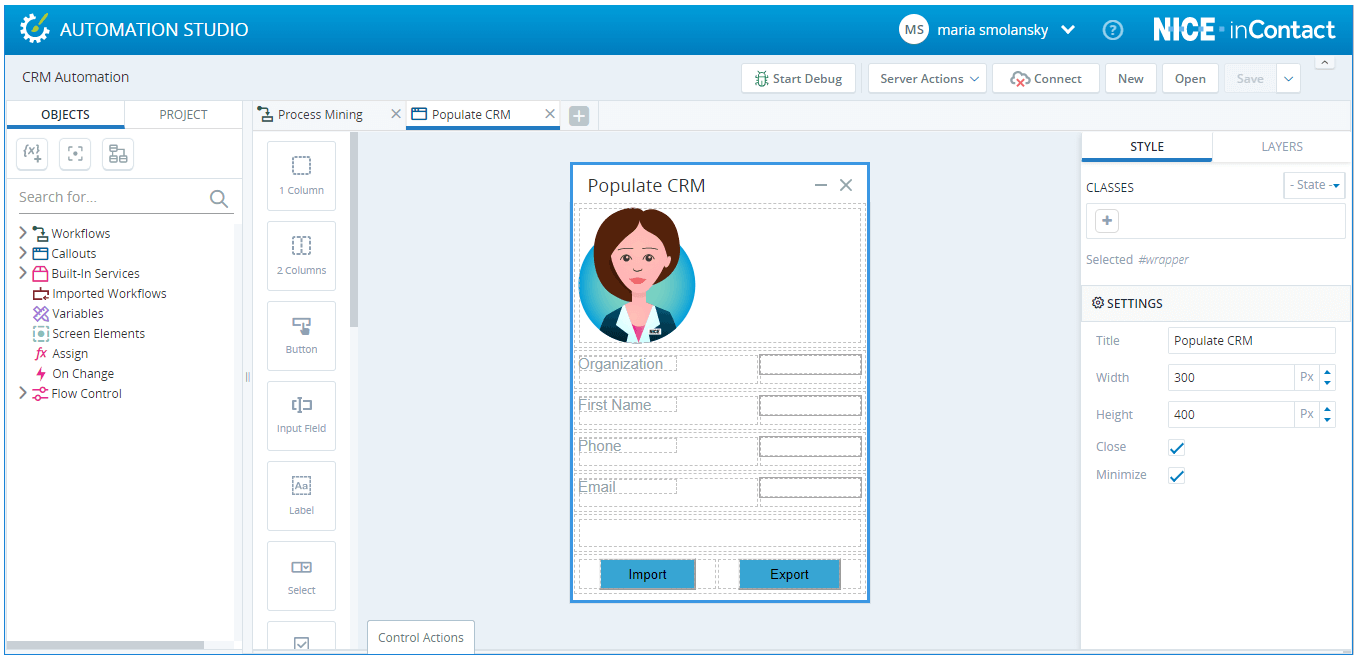This screenshot has height=659, width=1358.
Task: Select the checkbox palette element below Select
Action: (301, 636)
